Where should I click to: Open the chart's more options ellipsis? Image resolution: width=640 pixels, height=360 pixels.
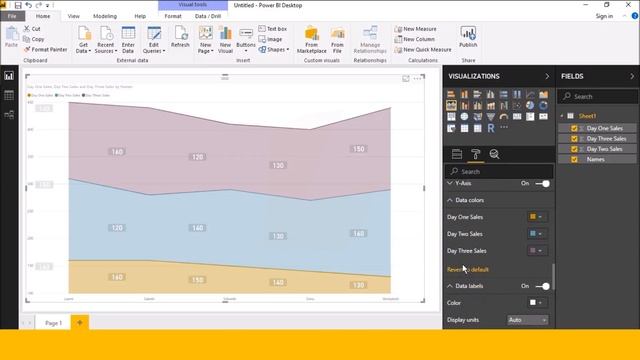pos(417,78)
